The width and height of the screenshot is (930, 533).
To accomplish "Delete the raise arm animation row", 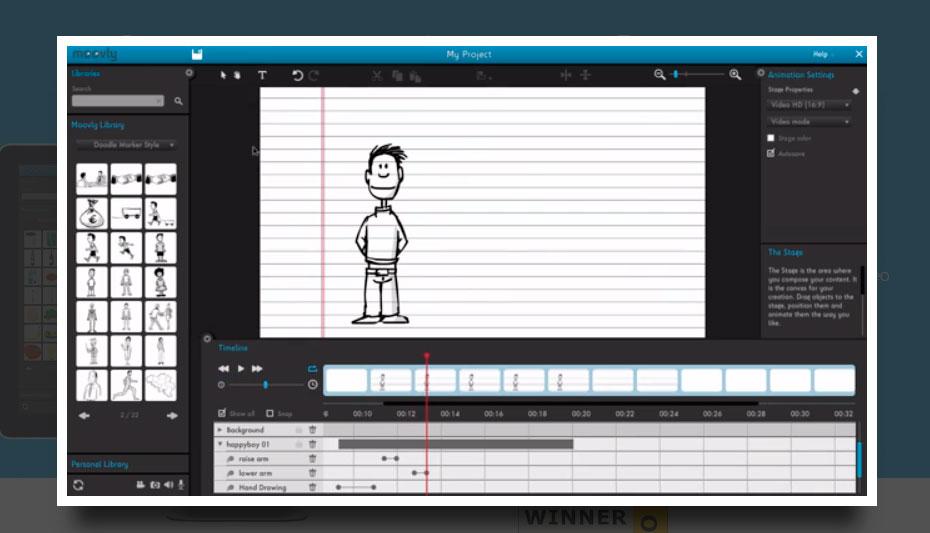I will [x=312, y=459].
